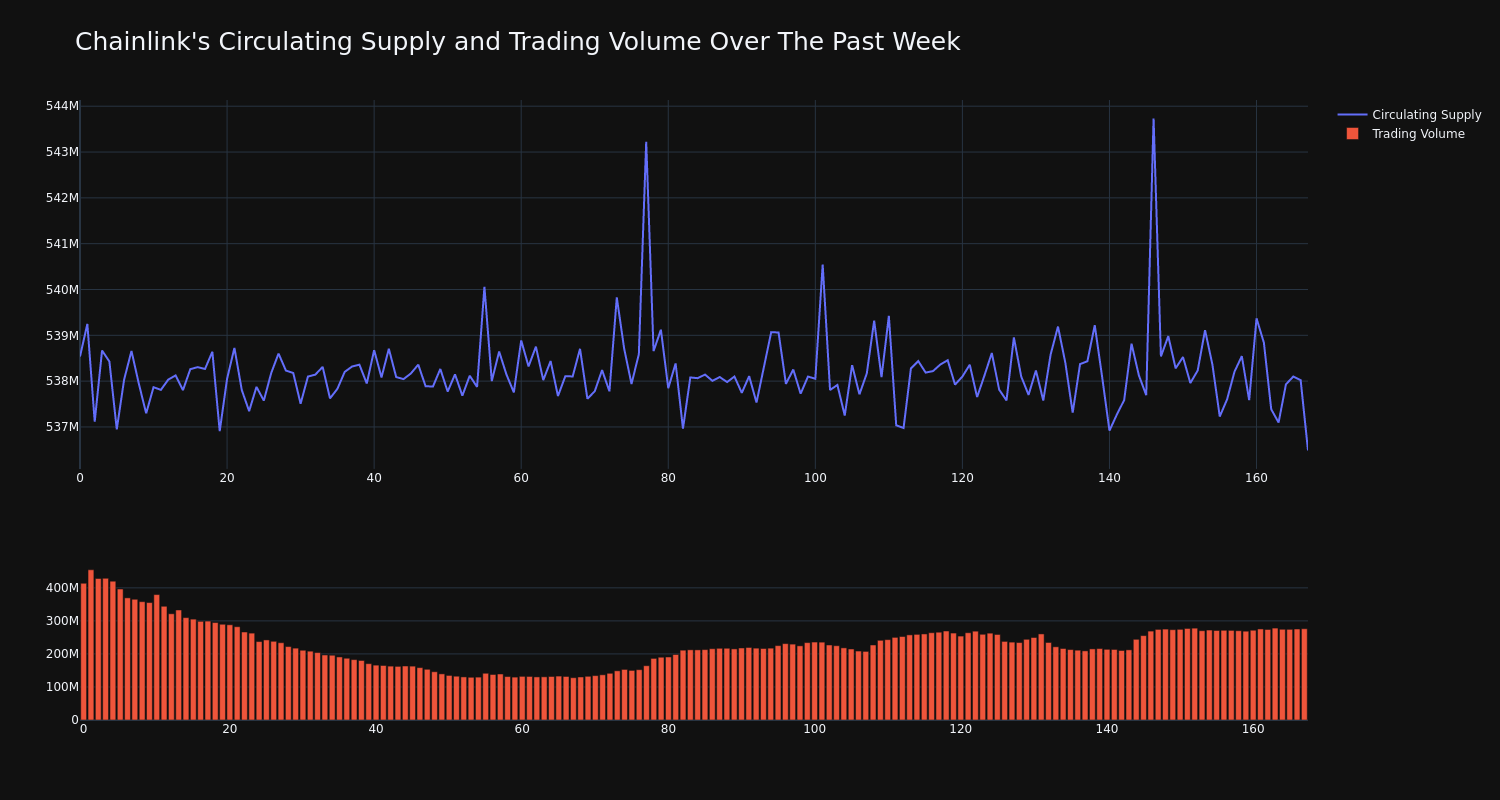Click x-axis label 80 on supply chart
This screenshot has height=800, width=1500.
pos(668,478)
